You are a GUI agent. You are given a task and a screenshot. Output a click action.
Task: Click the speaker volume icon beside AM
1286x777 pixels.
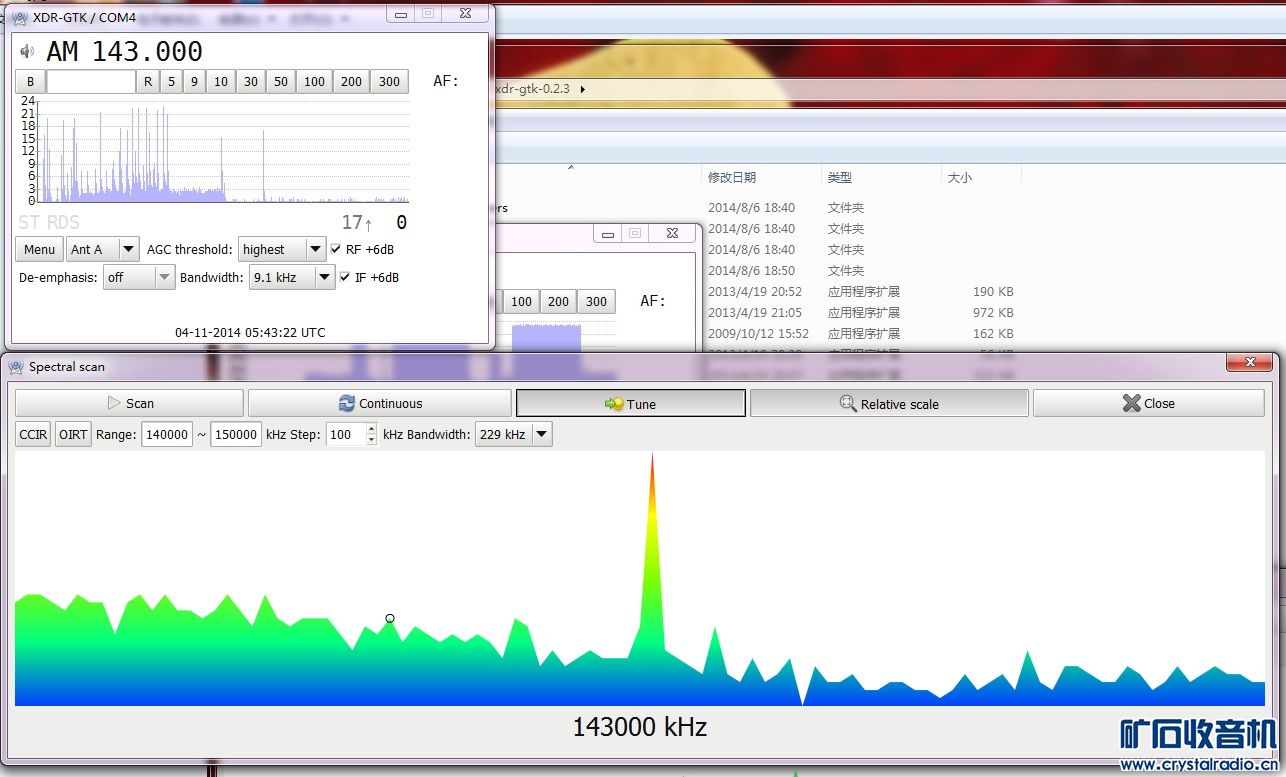pos(27,52)
